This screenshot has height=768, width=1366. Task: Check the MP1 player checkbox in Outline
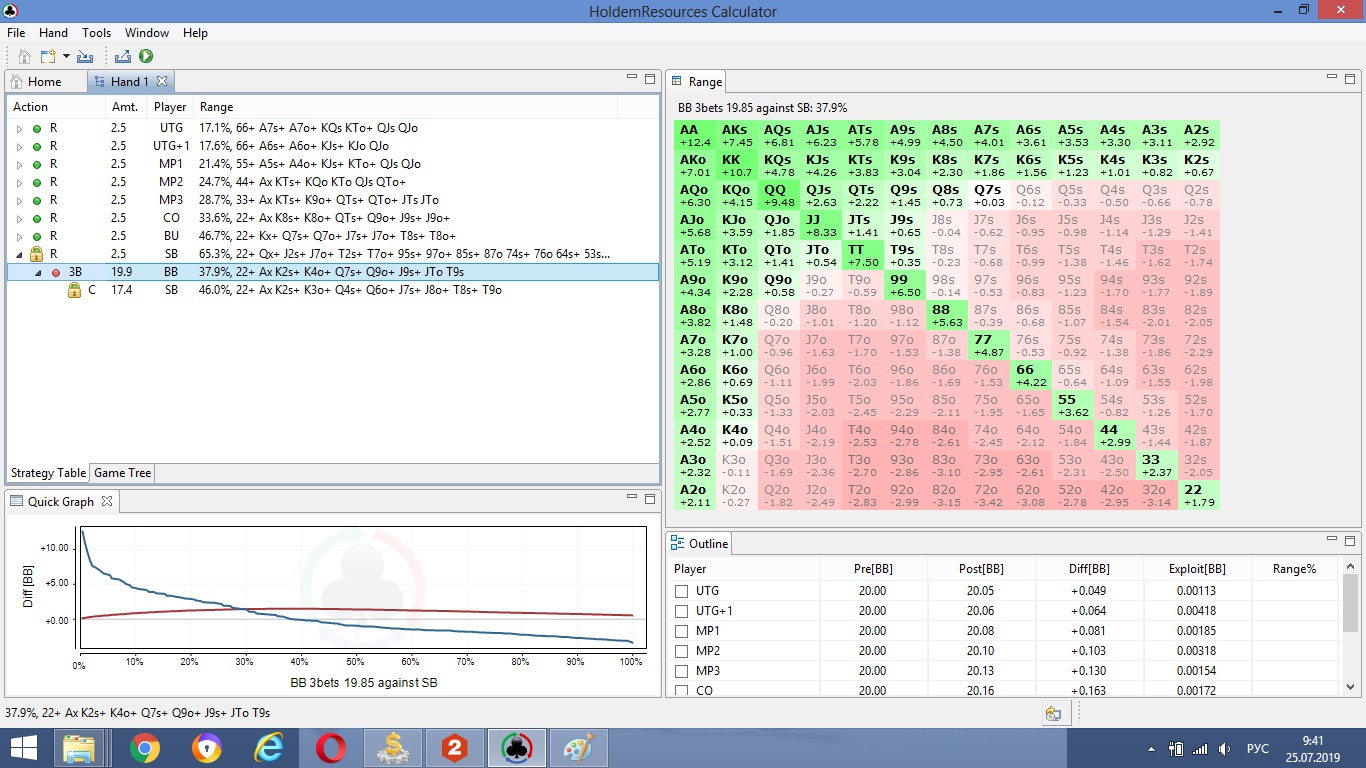(x=682, y=631)
